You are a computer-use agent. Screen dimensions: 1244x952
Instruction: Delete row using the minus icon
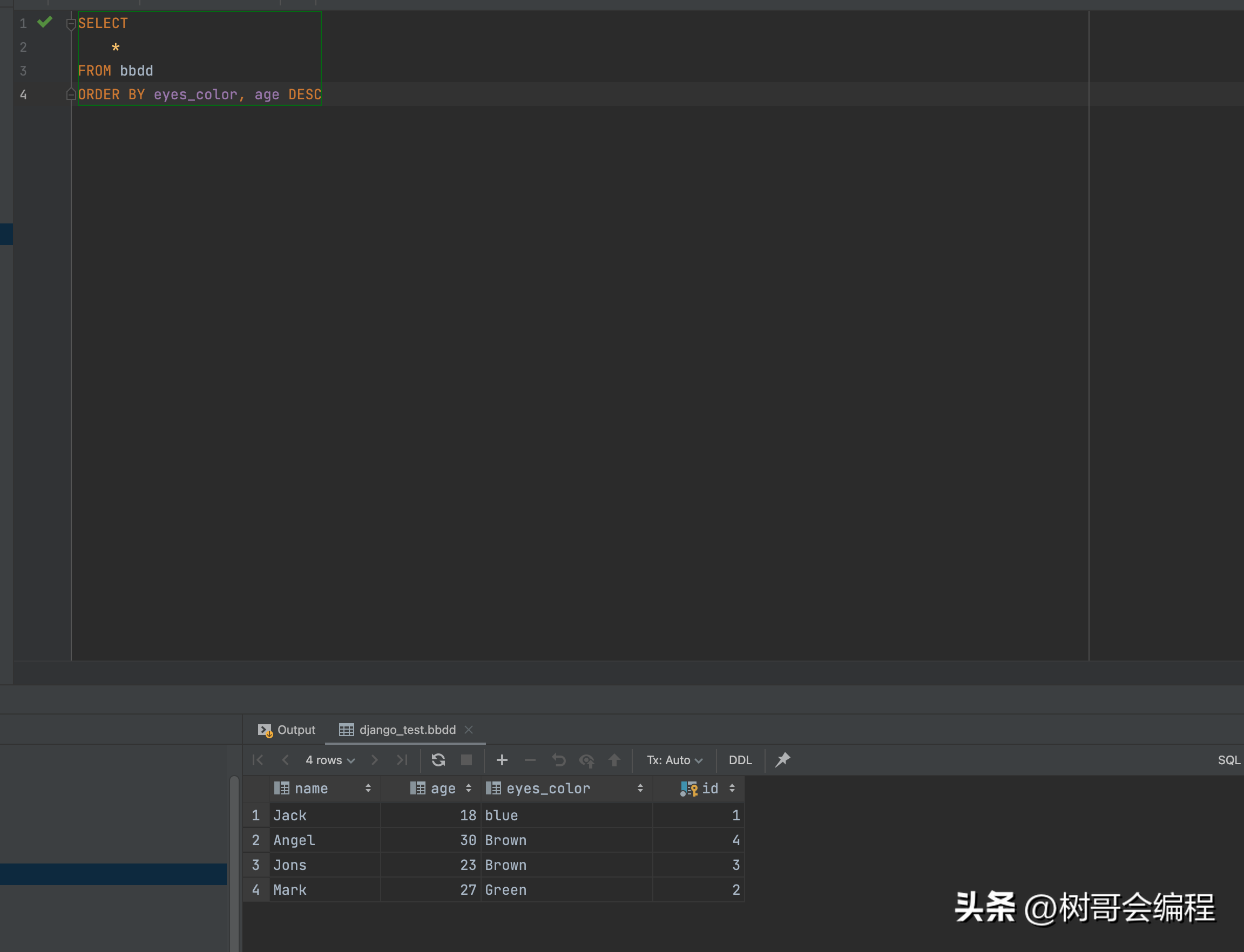tap(530, 760)
